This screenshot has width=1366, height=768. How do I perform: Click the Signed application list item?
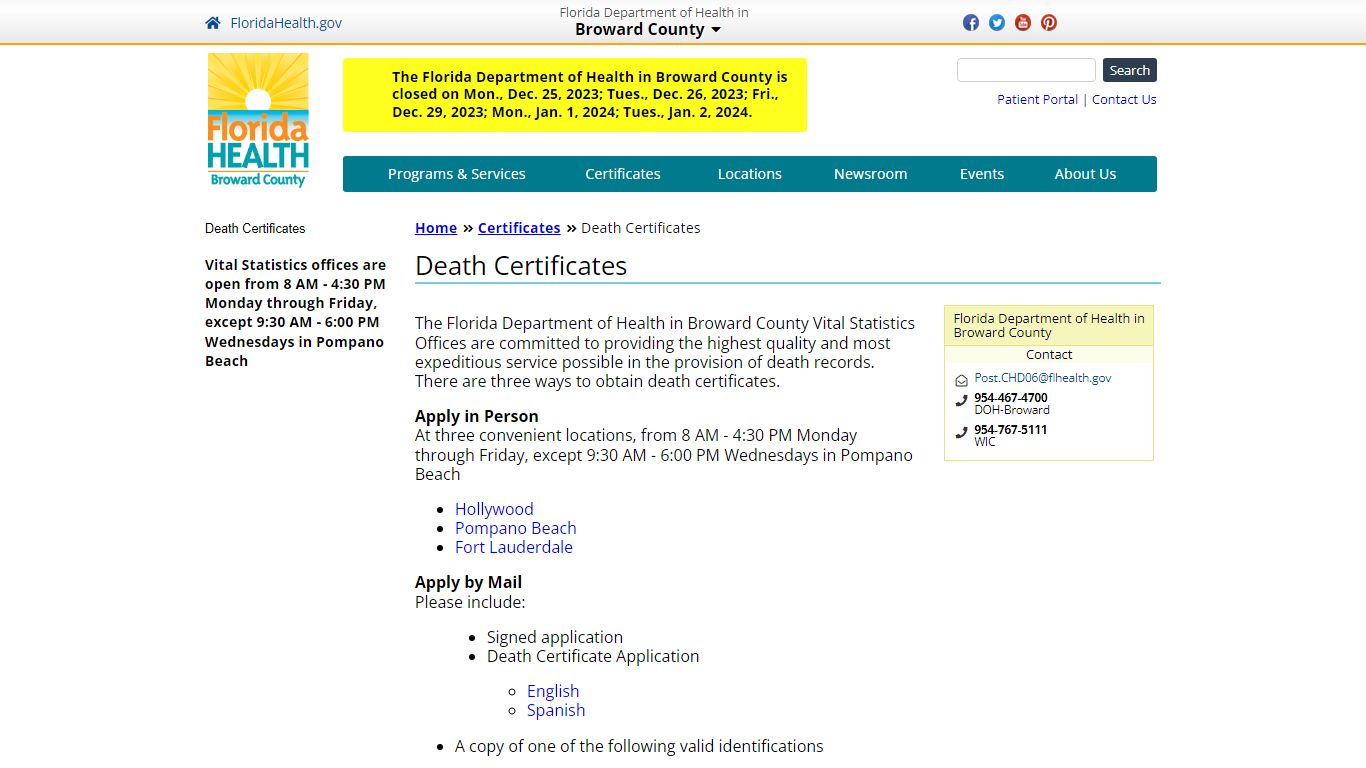tap(555, 637)
